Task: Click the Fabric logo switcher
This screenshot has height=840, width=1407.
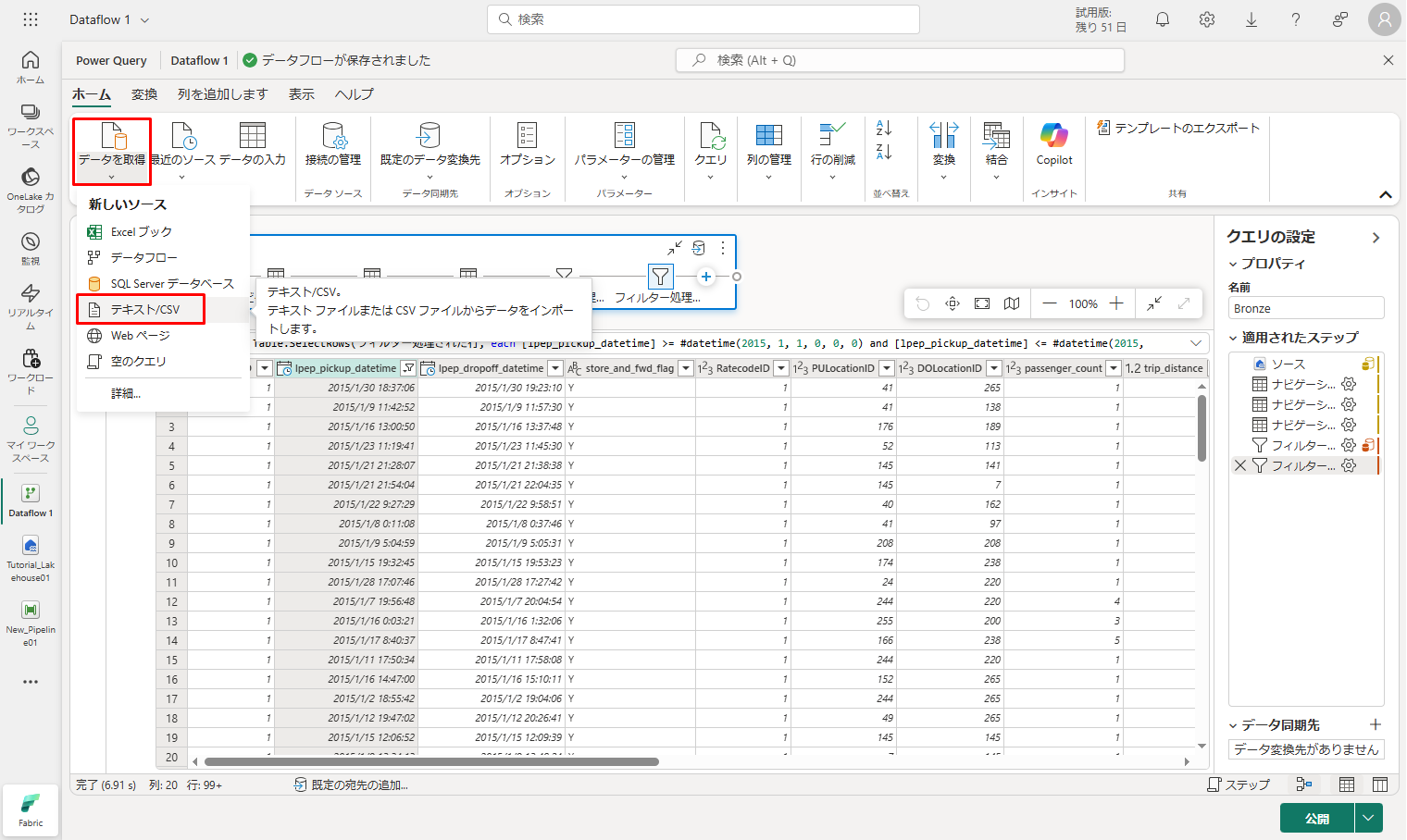Action: [x=31, y=810]
